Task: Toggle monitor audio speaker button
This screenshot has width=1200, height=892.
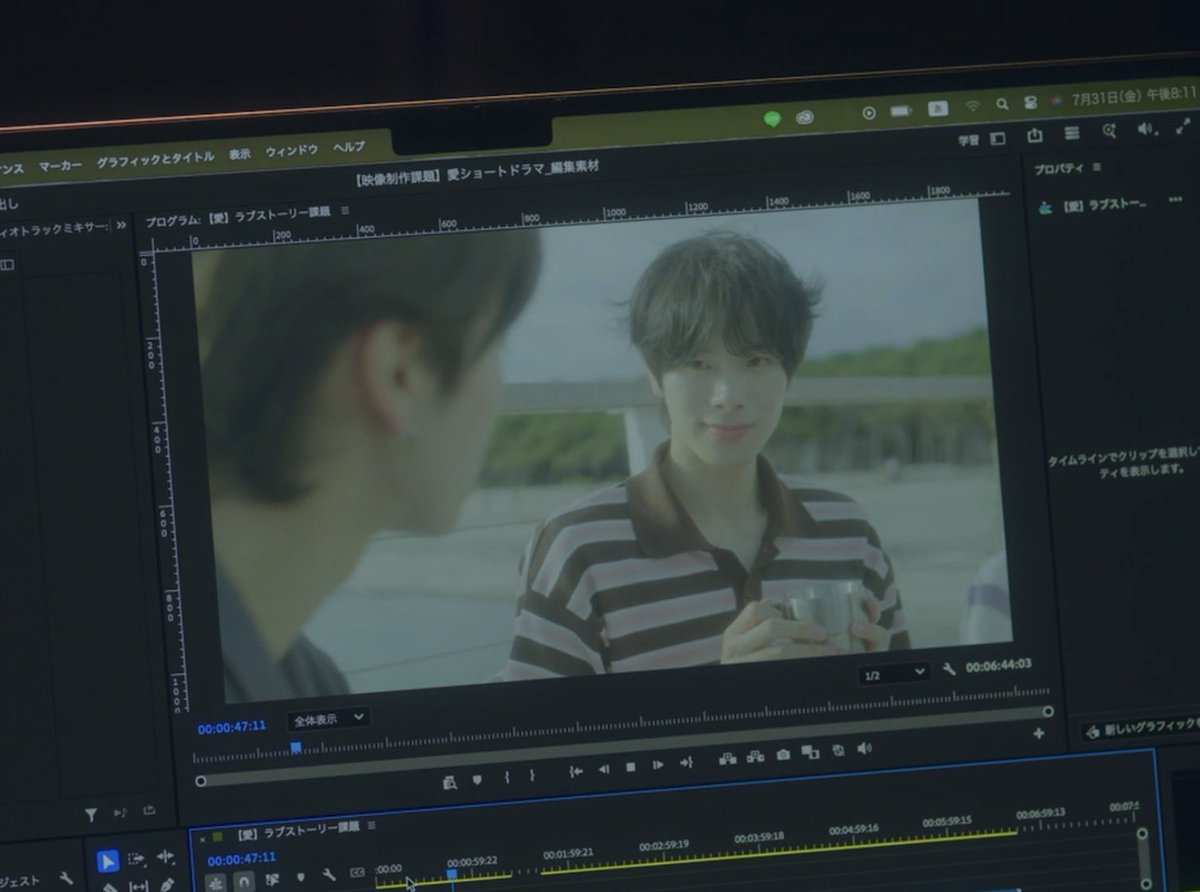Action: click(865, 748)
